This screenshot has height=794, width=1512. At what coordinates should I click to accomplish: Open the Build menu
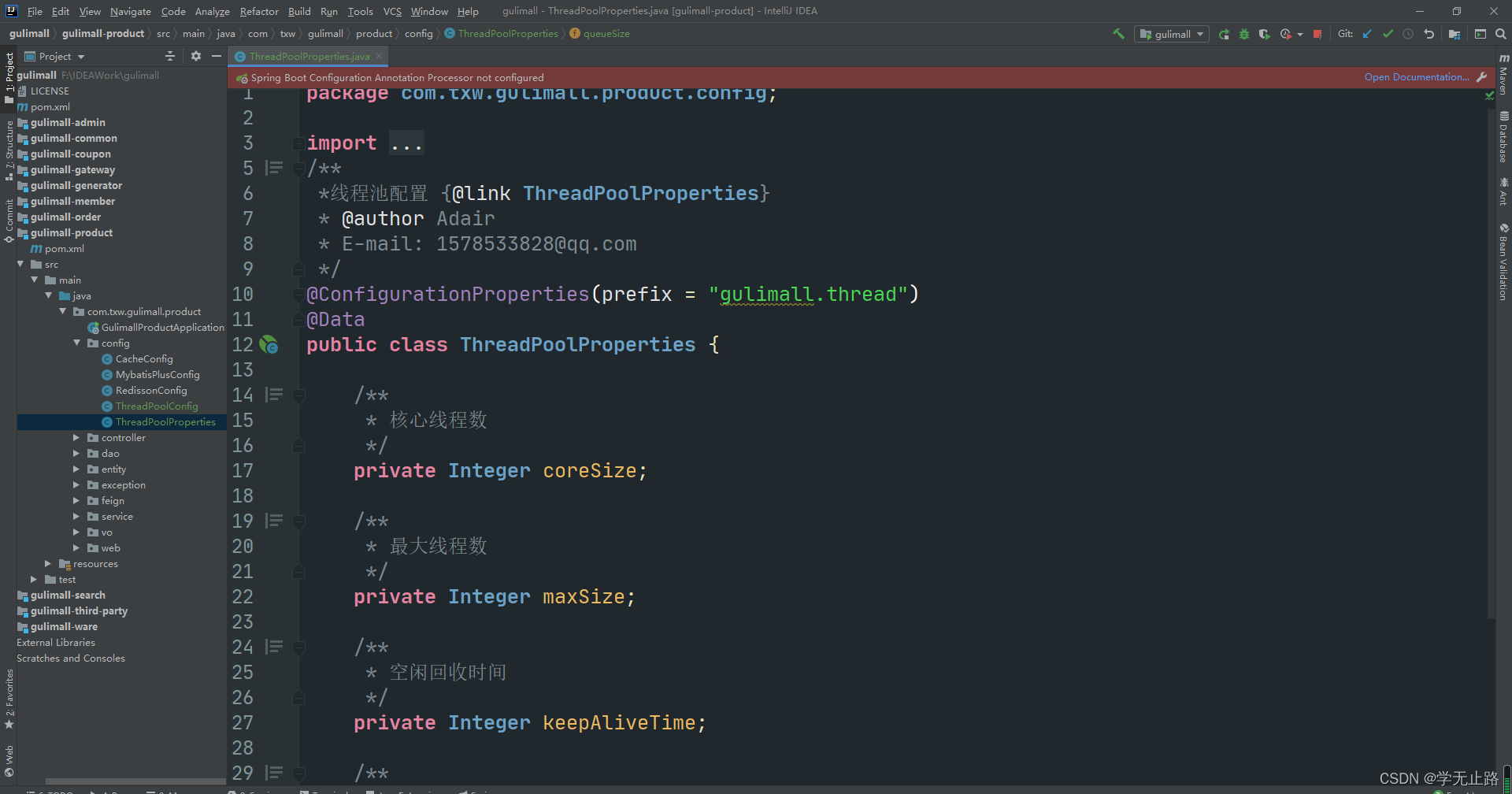pos(299,11)
